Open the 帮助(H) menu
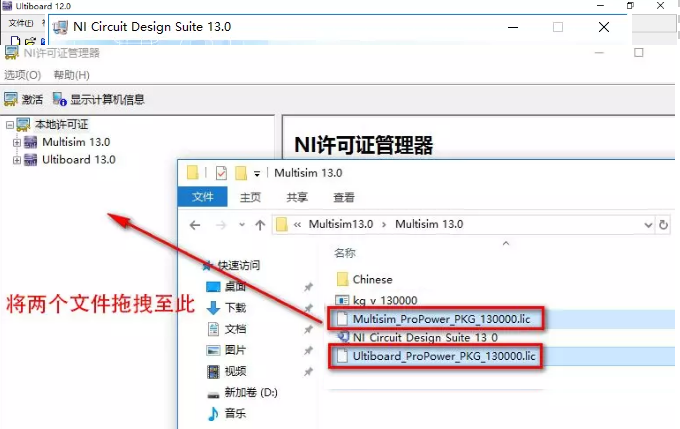The height and width of the screenshot is (429, 680). (71, 75)
